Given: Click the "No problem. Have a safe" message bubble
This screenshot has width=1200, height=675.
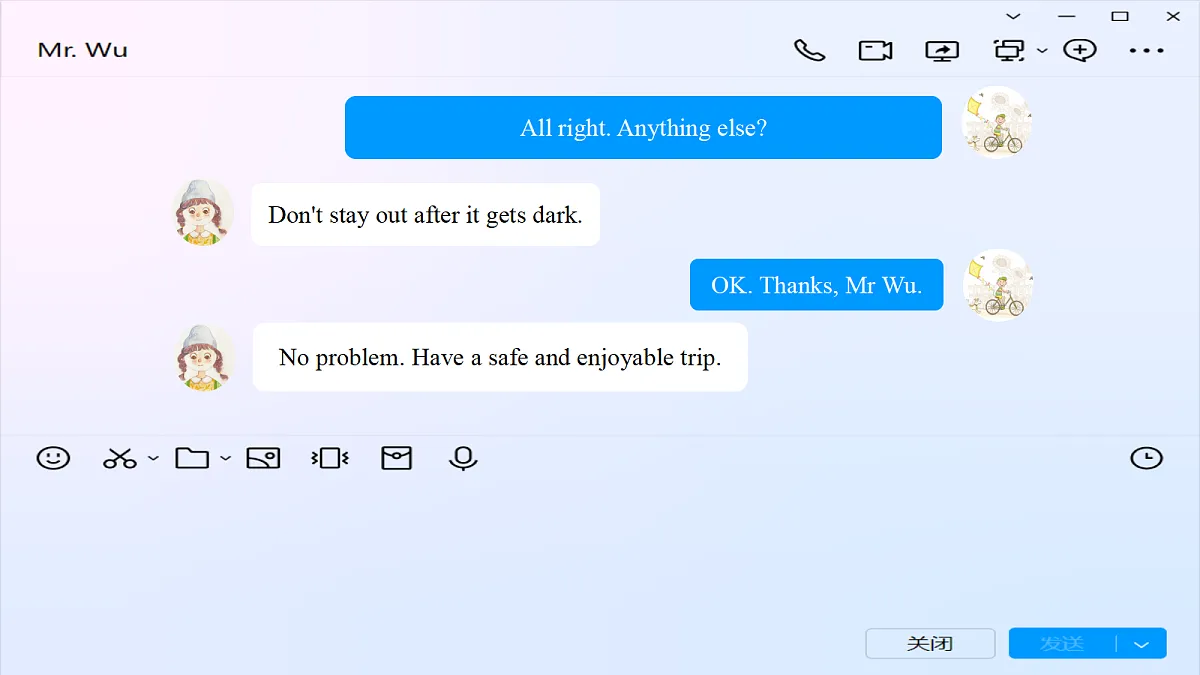Looking at the screenshot, I should [x=500, y=357].
